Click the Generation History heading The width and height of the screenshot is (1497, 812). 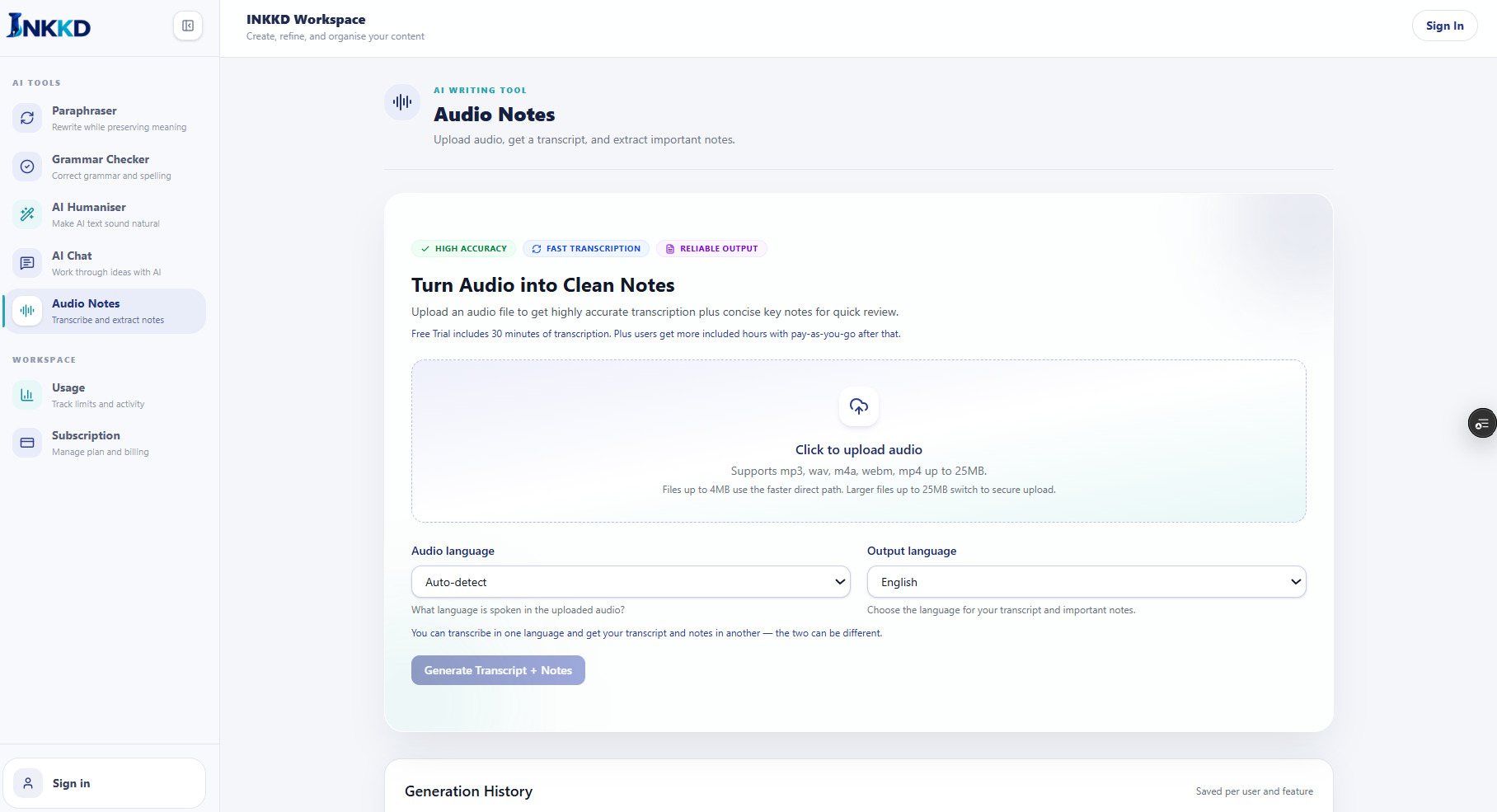(x=468, y=791)
